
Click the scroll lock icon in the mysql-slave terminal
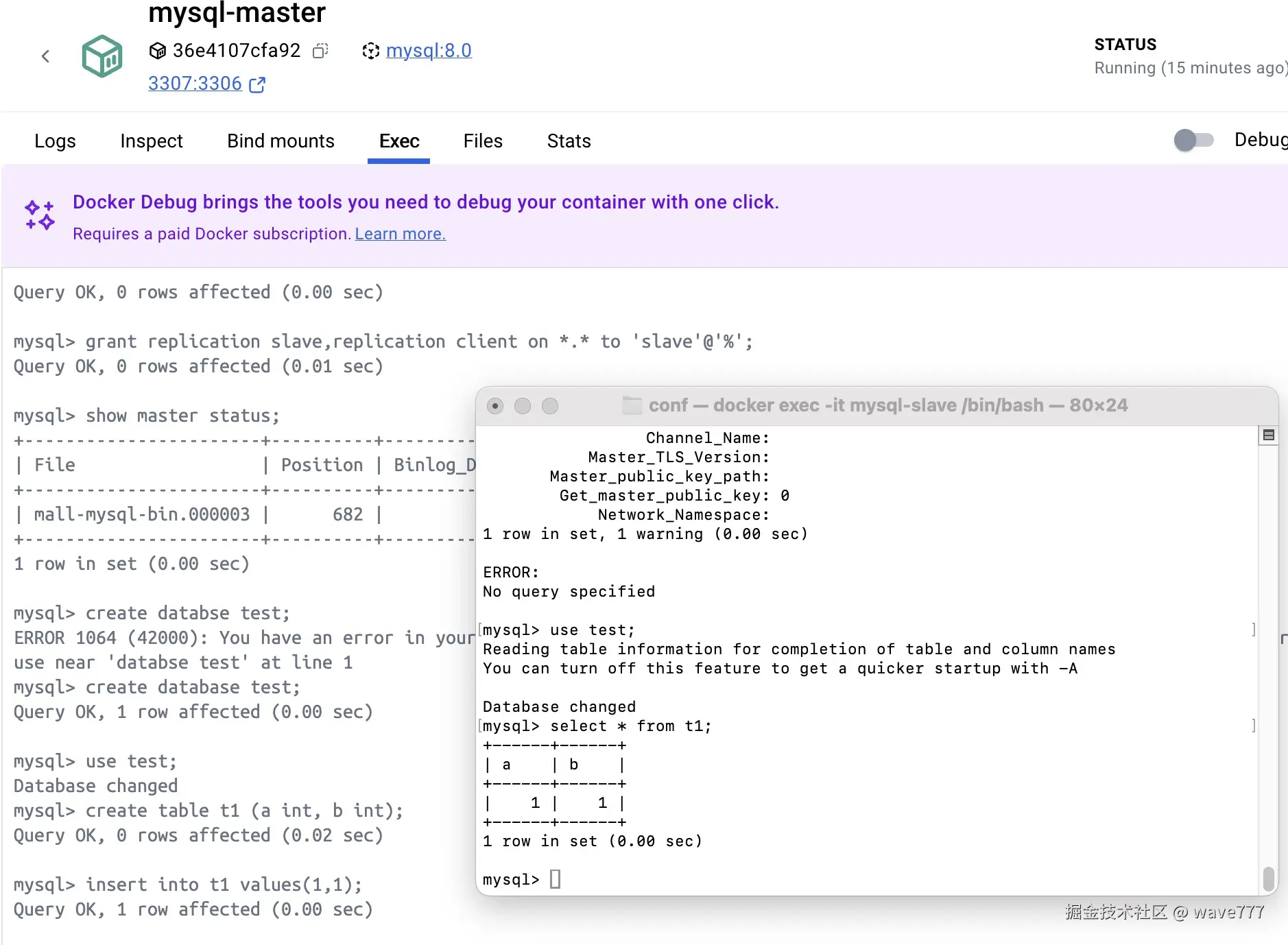[x=1268, y=435]
